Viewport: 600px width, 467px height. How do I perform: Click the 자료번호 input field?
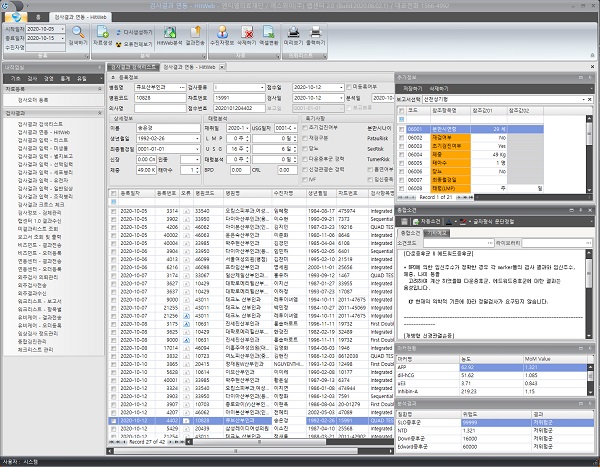[239, 98]
